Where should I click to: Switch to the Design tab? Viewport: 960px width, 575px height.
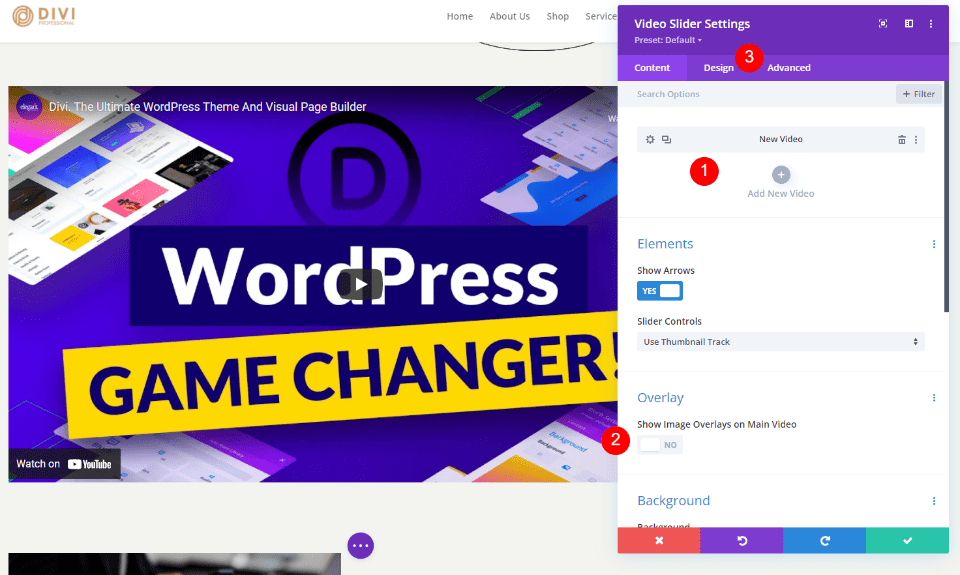[x=718, y=68]
